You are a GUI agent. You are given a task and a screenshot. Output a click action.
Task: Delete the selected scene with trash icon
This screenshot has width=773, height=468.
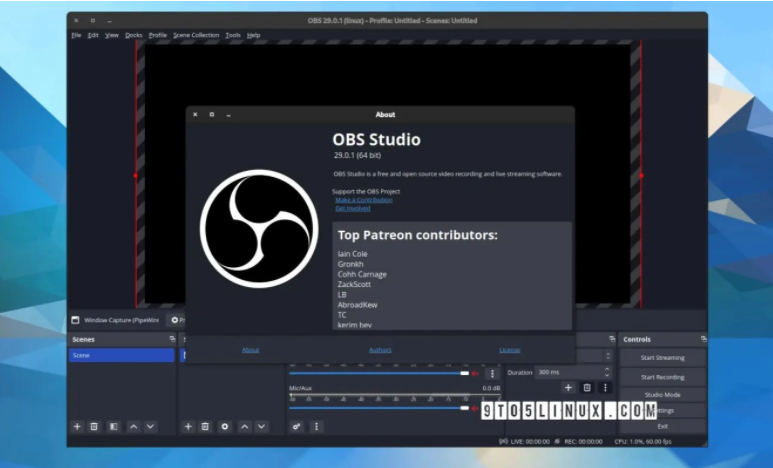coord(94,426)
